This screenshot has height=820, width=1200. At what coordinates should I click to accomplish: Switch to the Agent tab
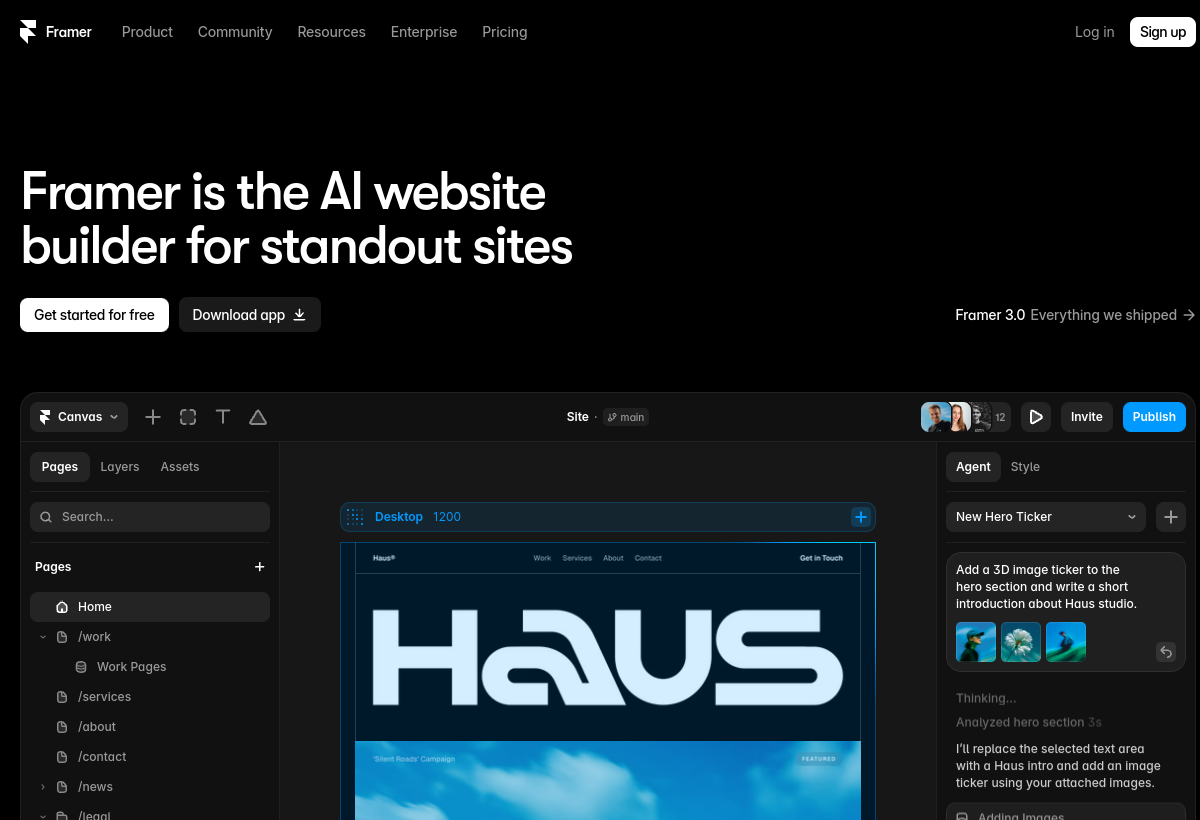pyautogui.click(x=973, y=467)
